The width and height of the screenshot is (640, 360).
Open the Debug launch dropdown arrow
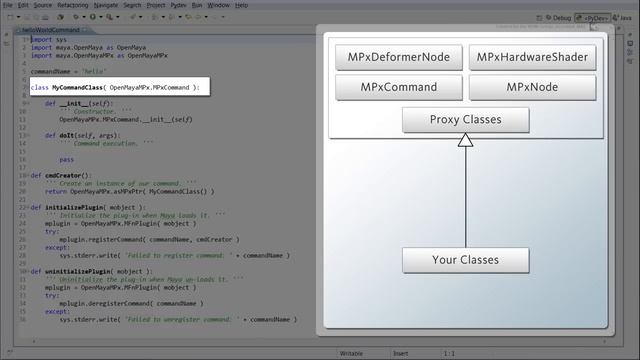point(84,17)
